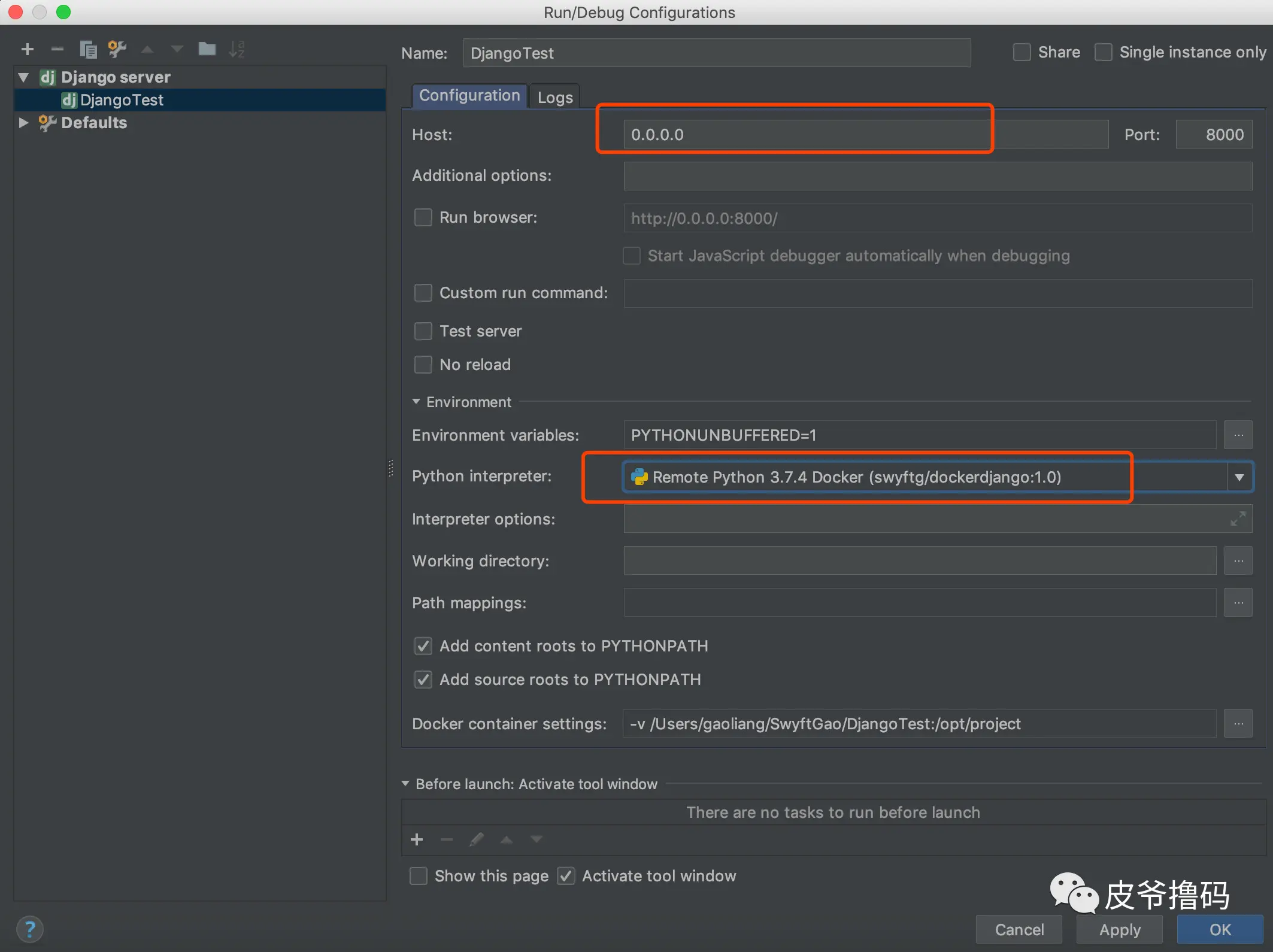Add a before launch task

pos(417,839)
